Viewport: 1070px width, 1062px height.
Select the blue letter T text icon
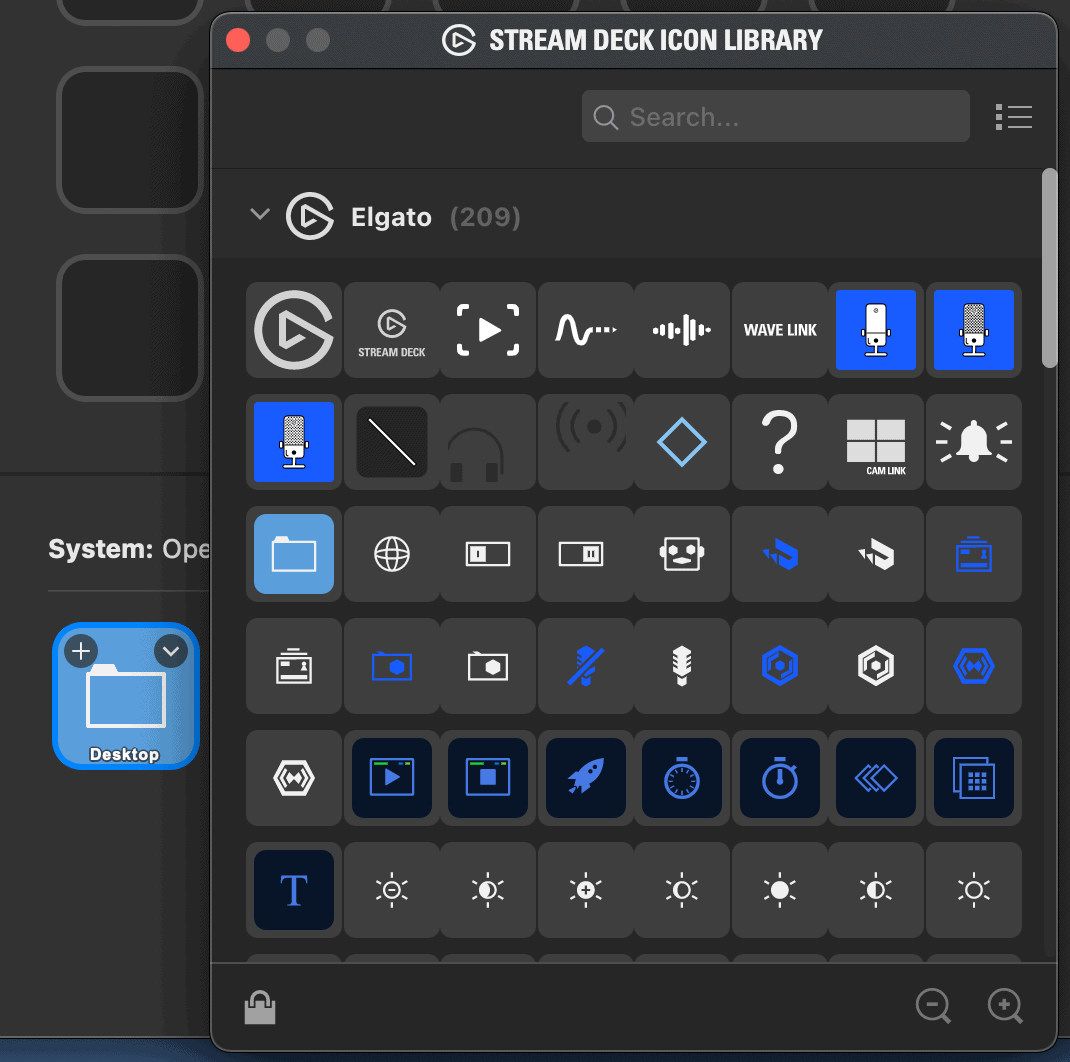[294, 889]
